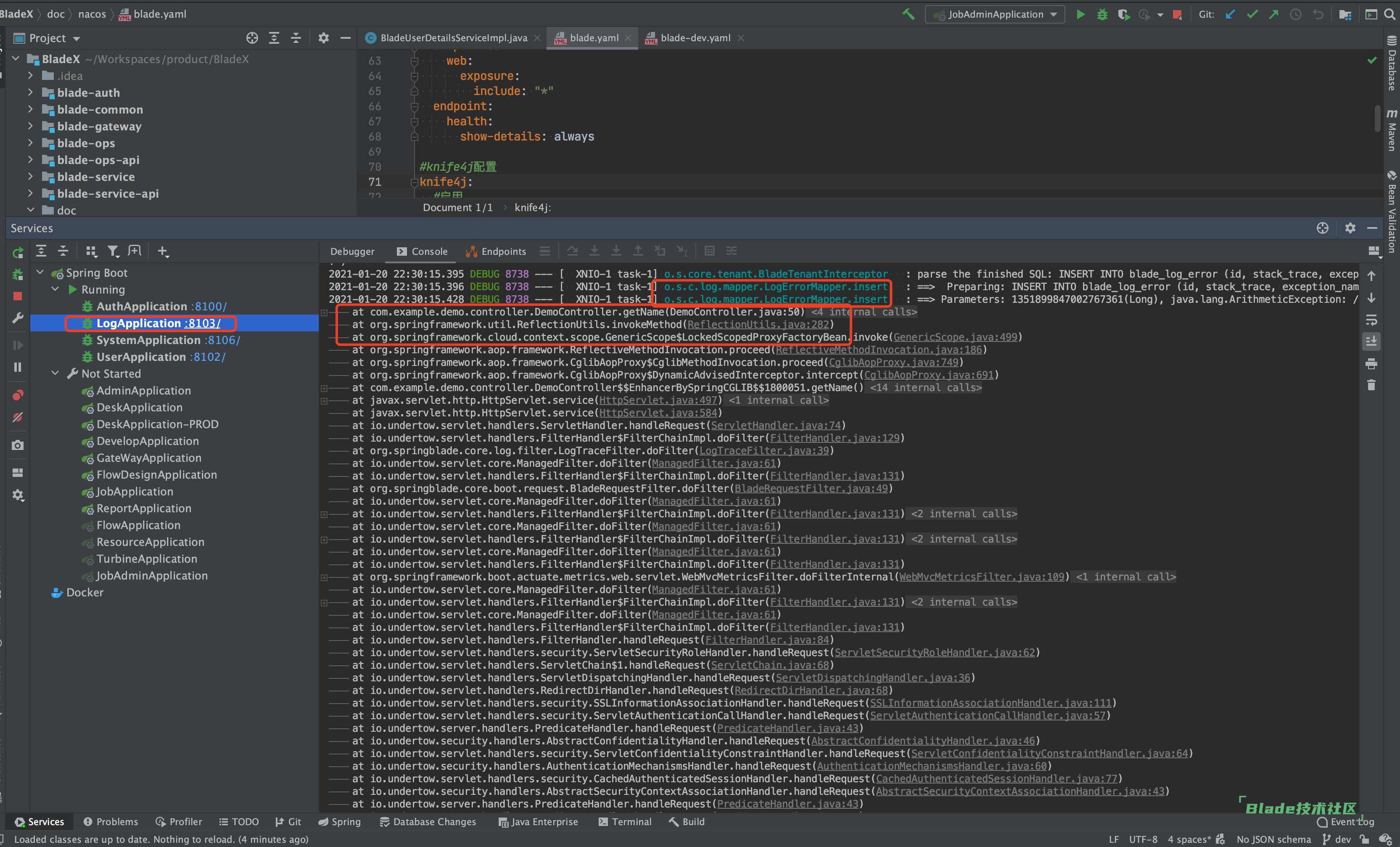Jump up the stack trace with the up arrow
This screenshot has height=847, width=1400.
[x=1371, y=276]
